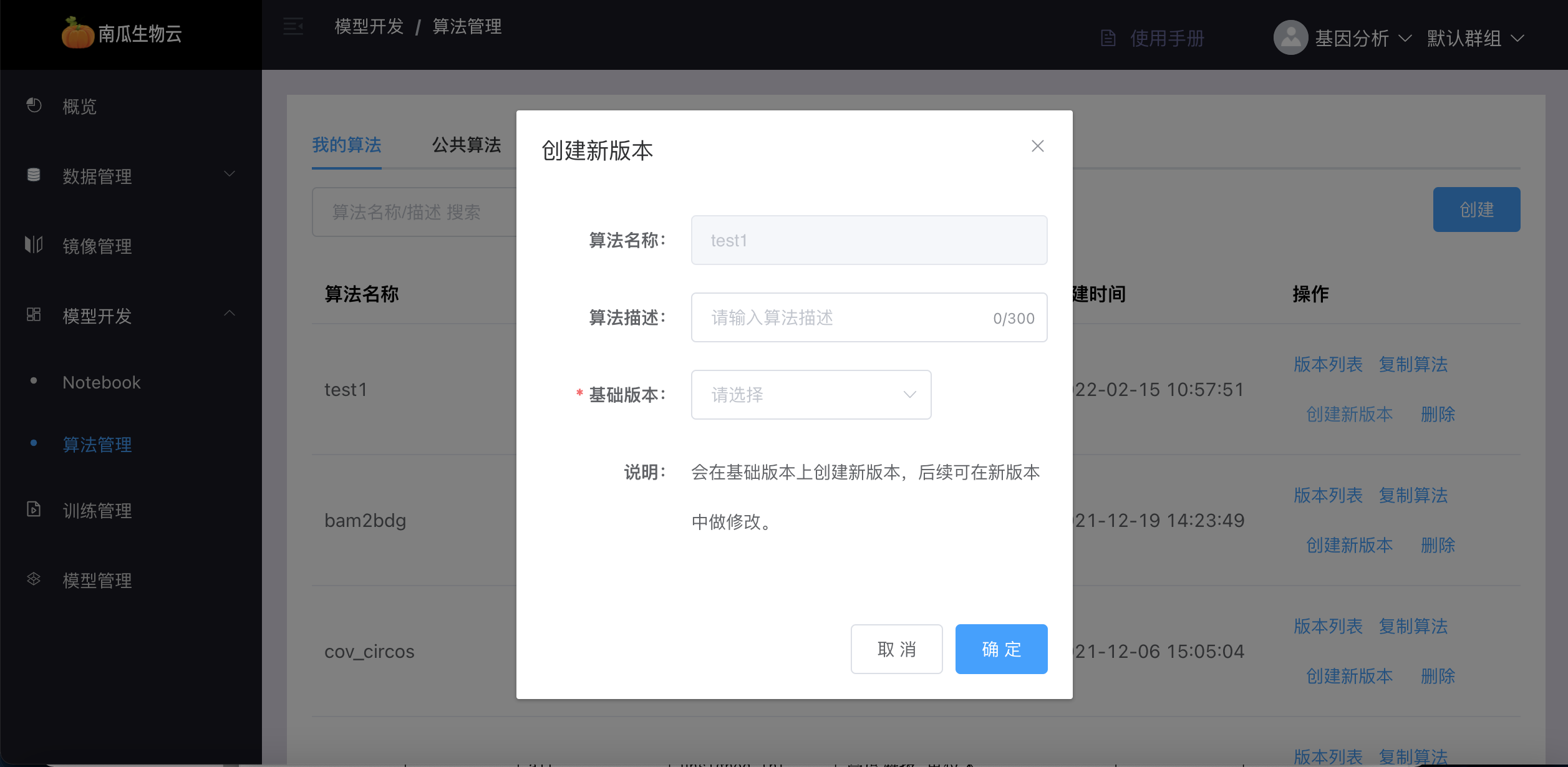1568x767 pixels.
Task: Open the 基础版本 select dropdown
Action: [811, 395]
